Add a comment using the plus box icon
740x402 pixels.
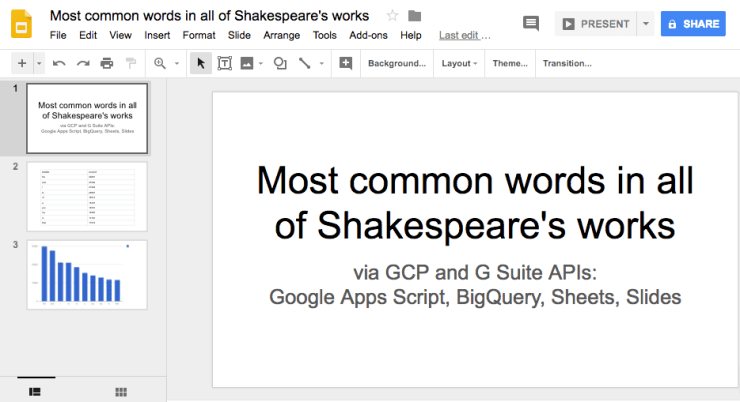point(346,63)
